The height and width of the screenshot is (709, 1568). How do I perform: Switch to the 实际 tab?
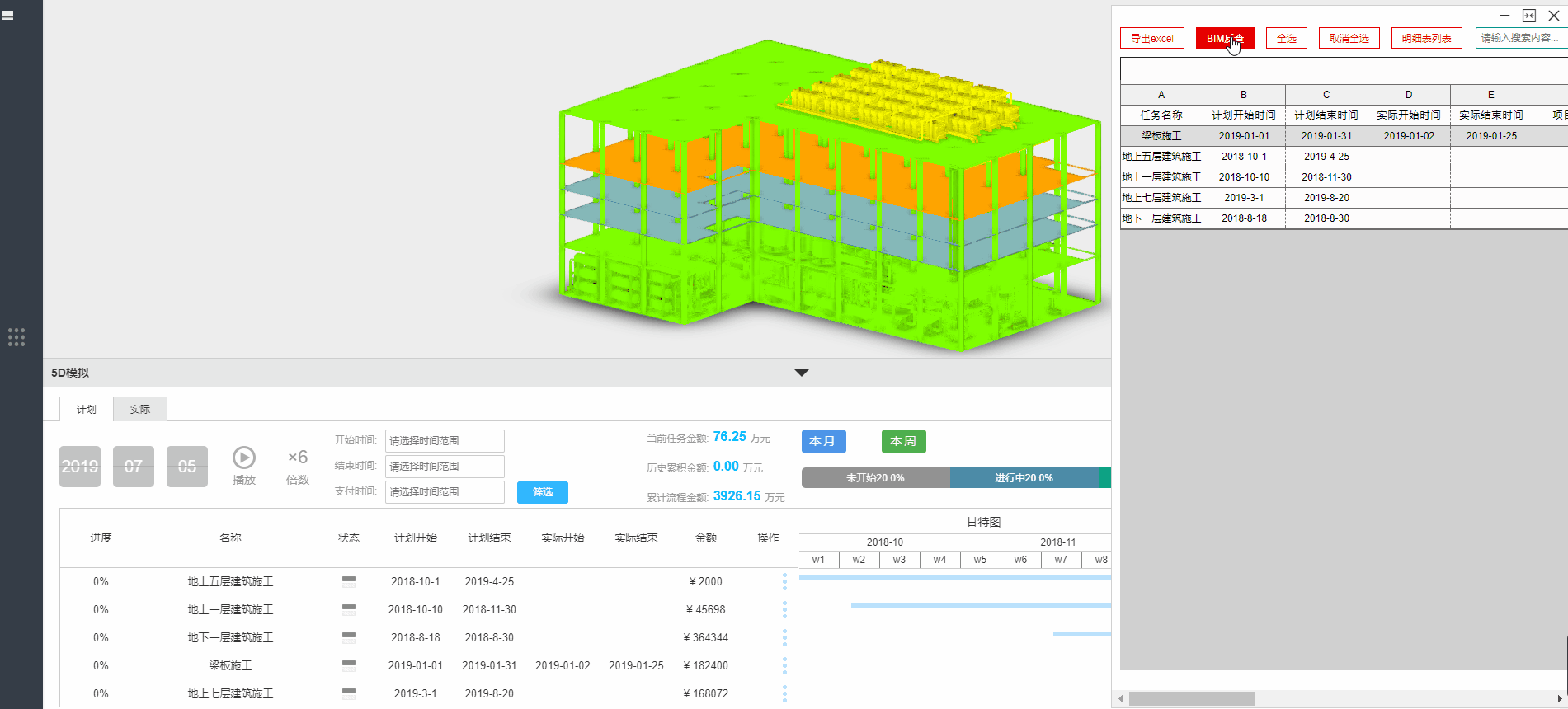click(140, 410)
